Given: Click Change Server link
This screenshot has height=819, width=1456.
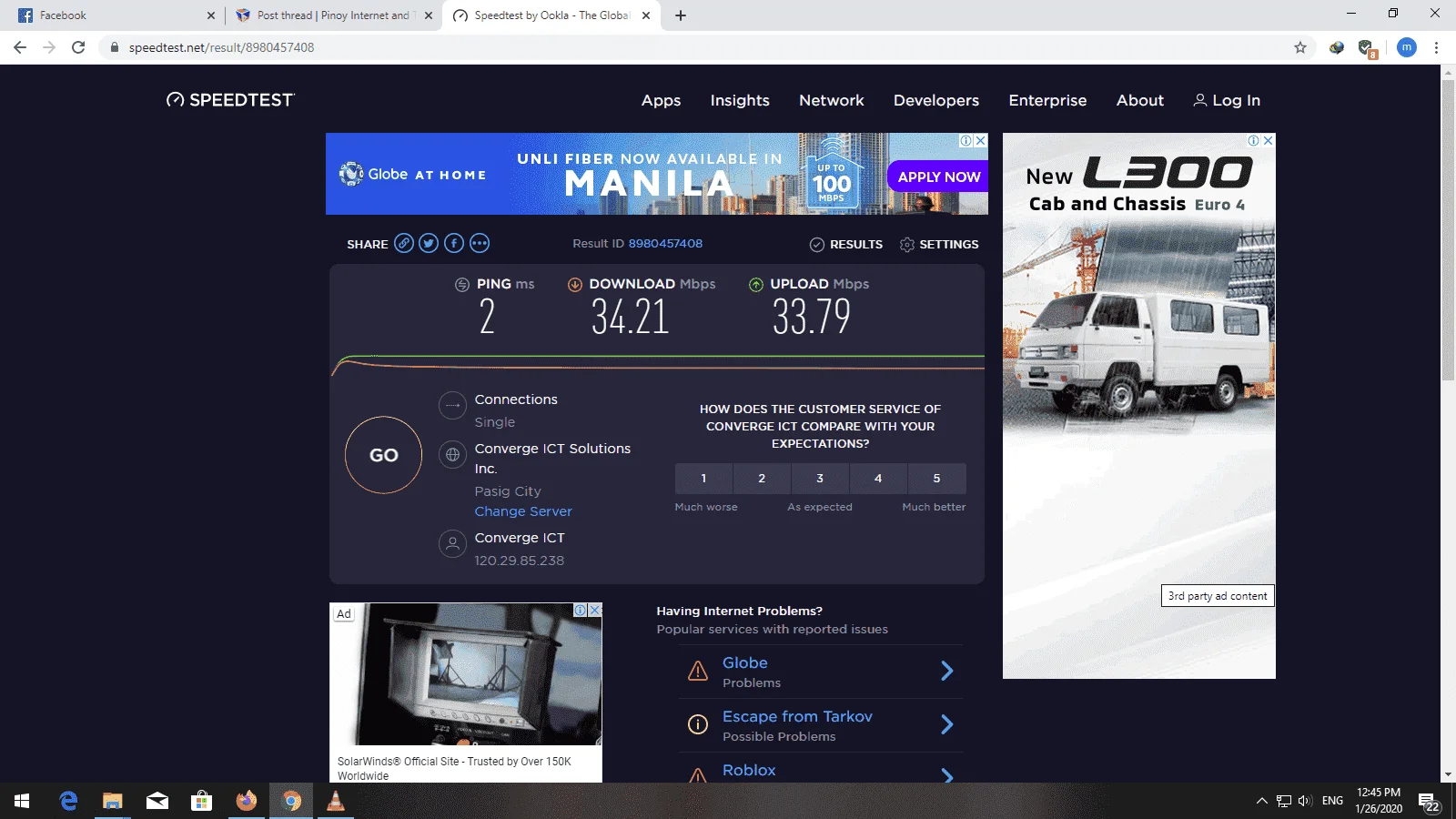Looking at the screenshot, I should 523,511.
